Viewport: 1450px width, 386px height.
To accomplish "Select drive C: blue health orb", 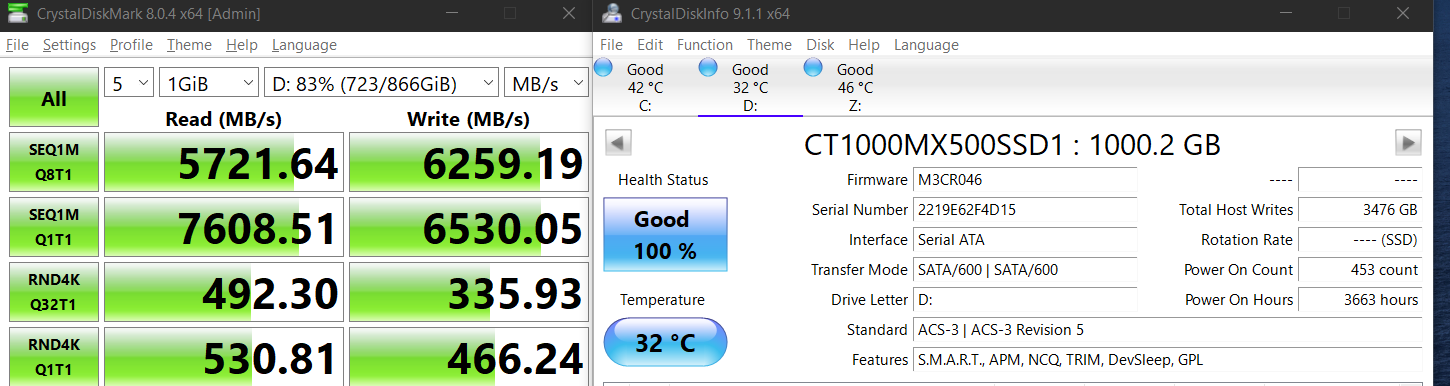I will point(603,67).
